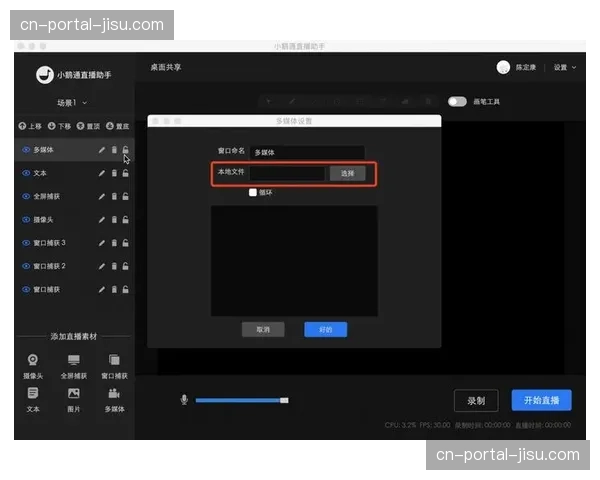Delete the 摄像头 layer with trash icon
The height and width of the screenshot is (480, 600).
[114, 219]
